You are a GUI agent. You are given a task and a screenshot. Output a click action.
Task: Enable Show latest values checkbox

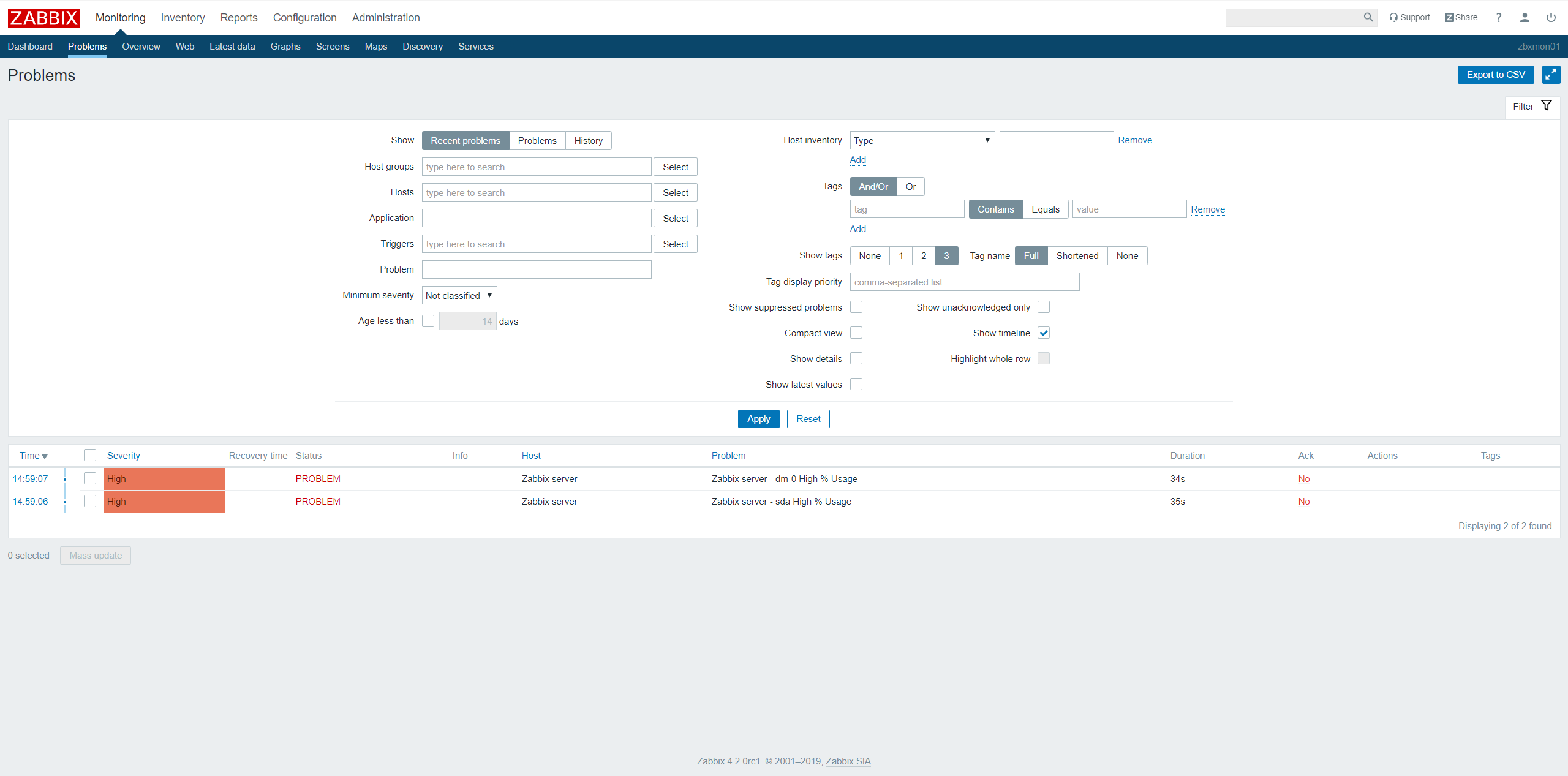(x=856, y=384)
